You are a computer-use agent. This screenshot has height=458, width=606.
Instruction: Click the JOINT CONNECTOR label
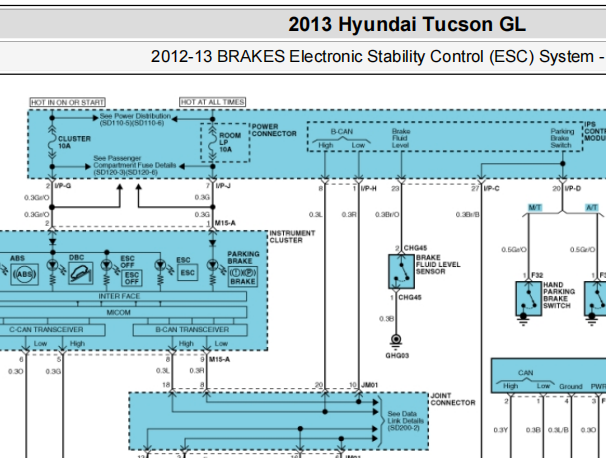453,399
